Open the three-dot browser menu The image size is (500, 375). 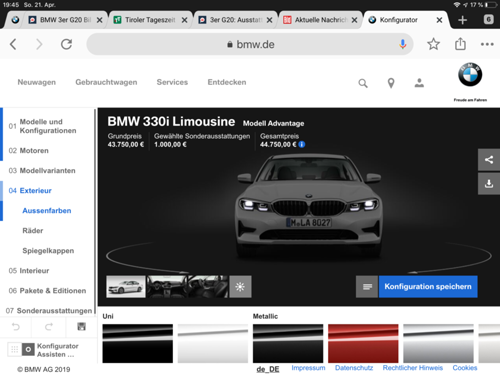(x=487, y=44)
